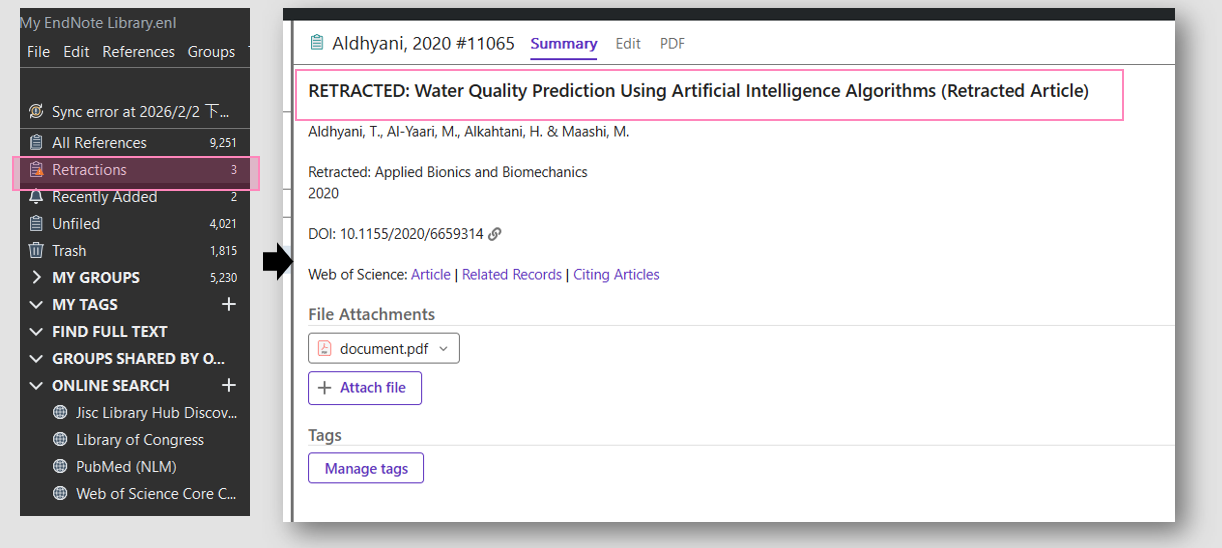The width and height of the screenshot is (1222, 548).
Task: Open the Citing Articles link
Action: click(x=616, y=275)
